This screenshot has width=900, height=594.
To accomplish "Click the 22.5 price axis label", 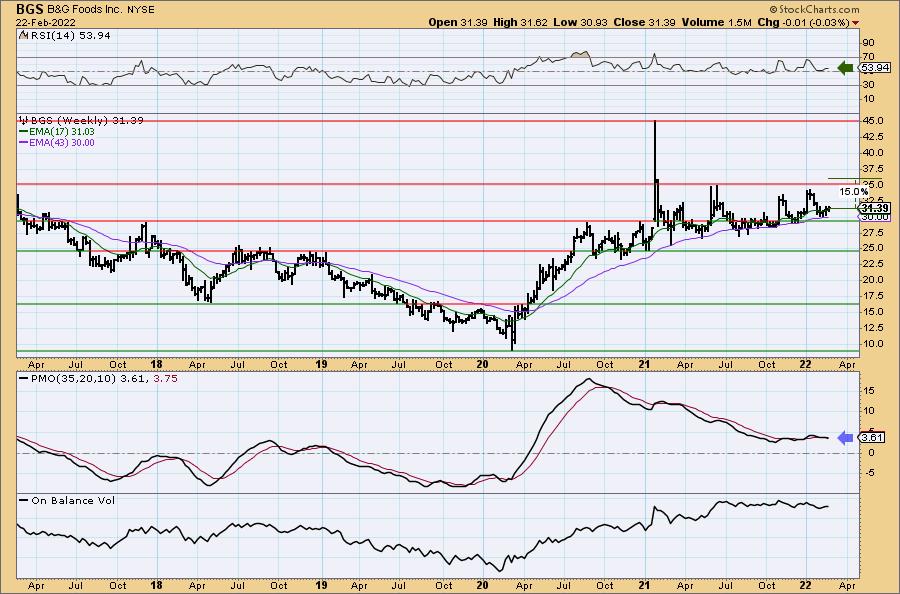I will coord(872,264).
